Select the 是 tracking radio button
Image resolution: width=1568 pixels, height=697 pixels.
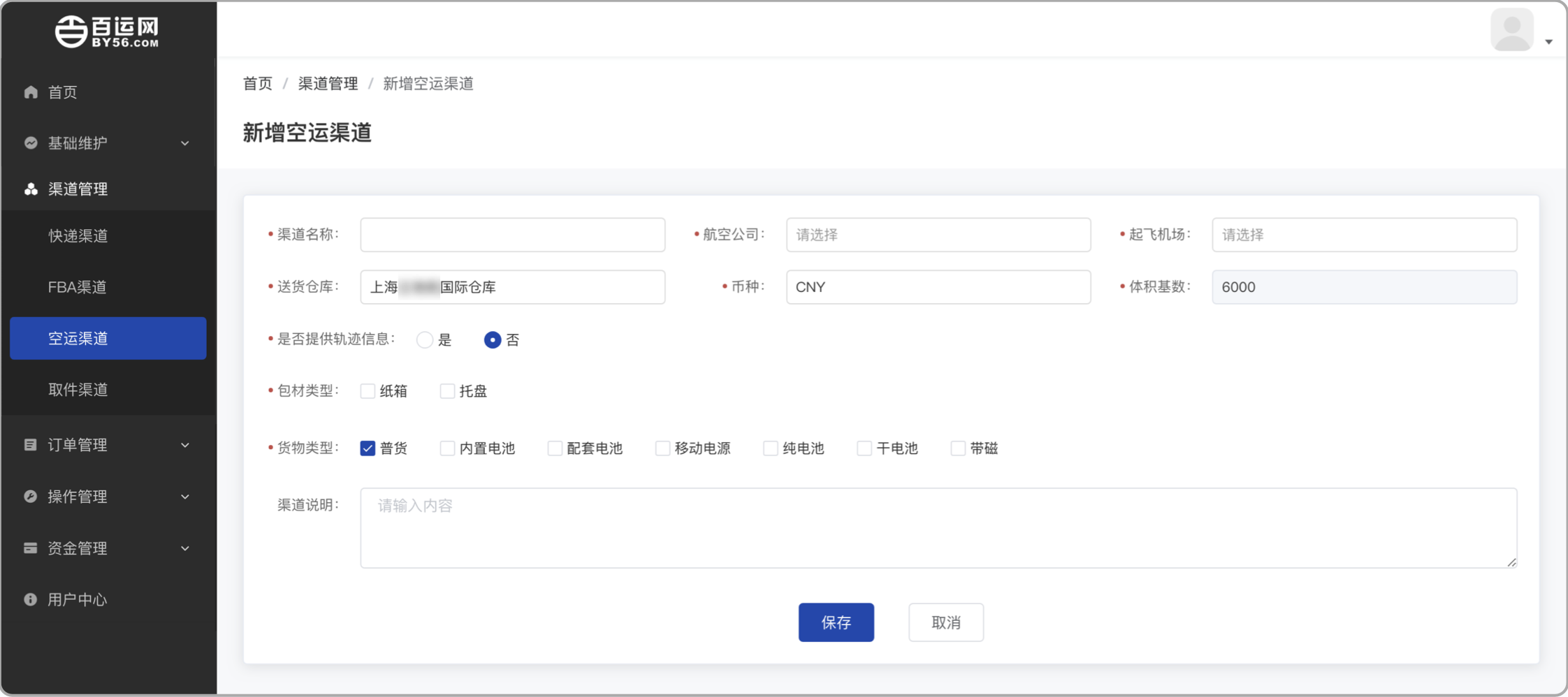pos(425,339)
